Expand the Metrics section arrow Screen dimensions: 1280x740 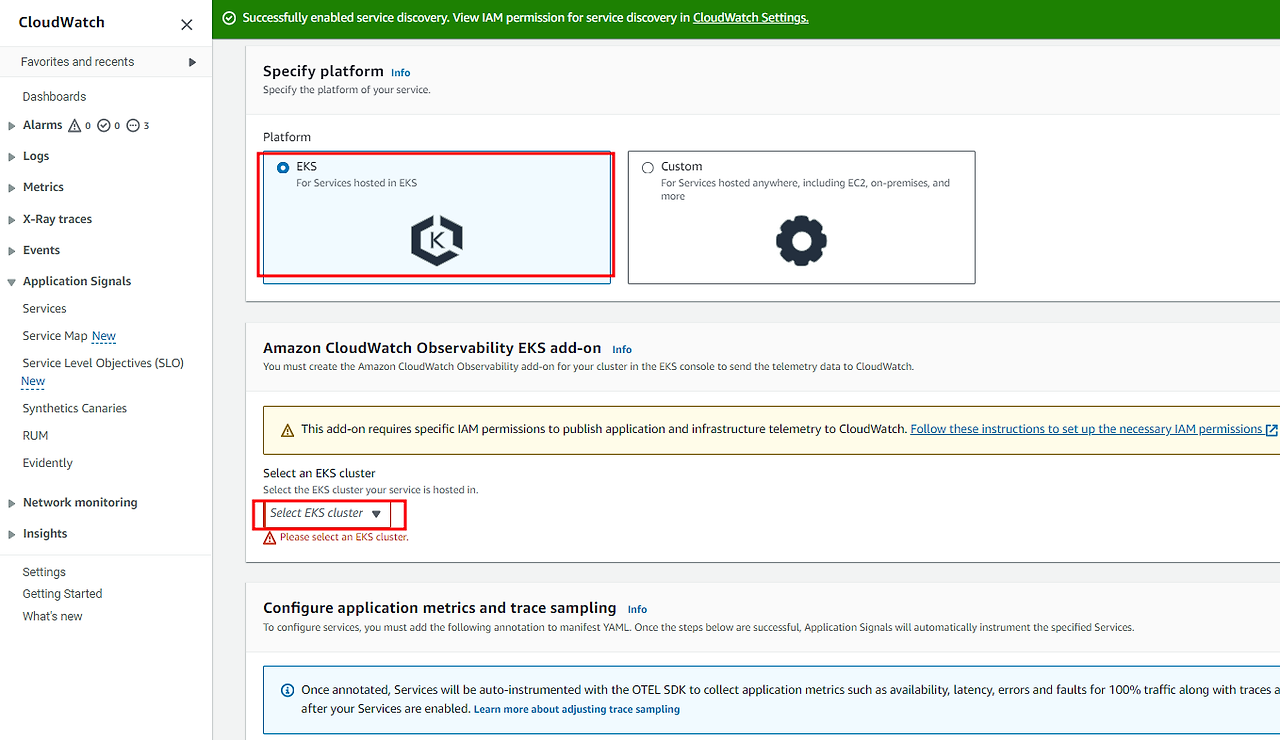11,188
